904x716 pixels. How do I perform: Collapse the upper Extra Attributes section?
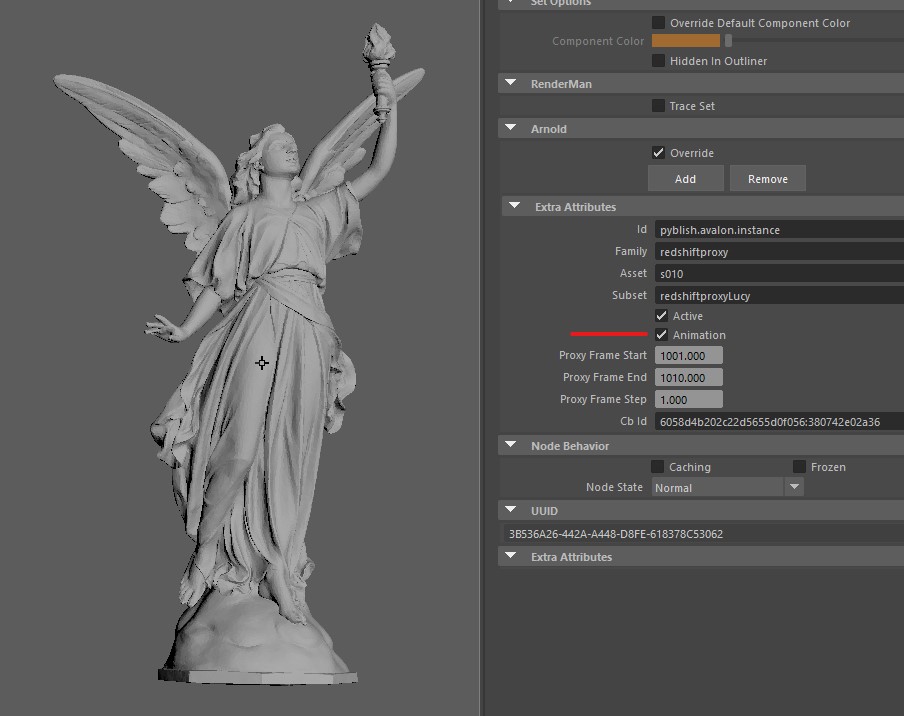[514, 206]
